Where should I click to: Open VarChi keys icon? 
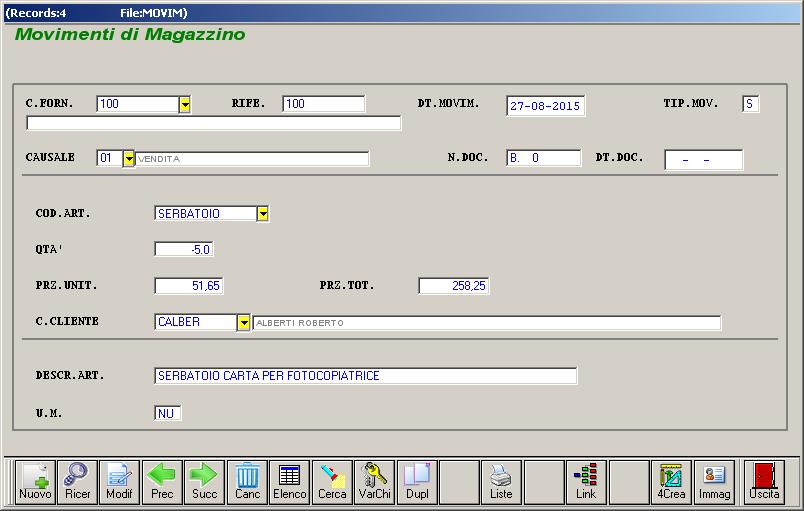[x=375, y=482]
